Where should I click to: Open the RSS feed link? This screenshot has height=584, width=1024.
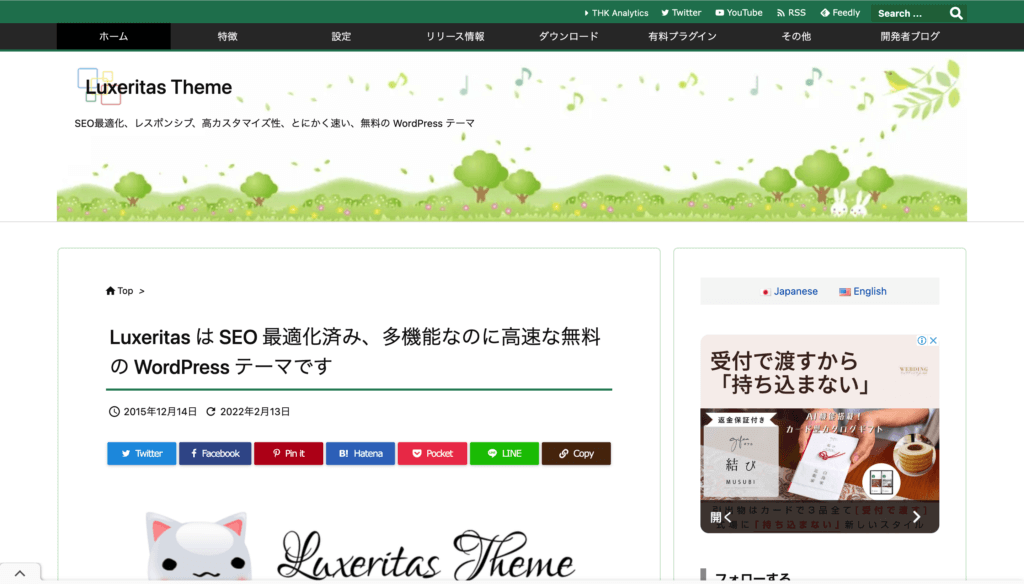[x=791, y=13]
